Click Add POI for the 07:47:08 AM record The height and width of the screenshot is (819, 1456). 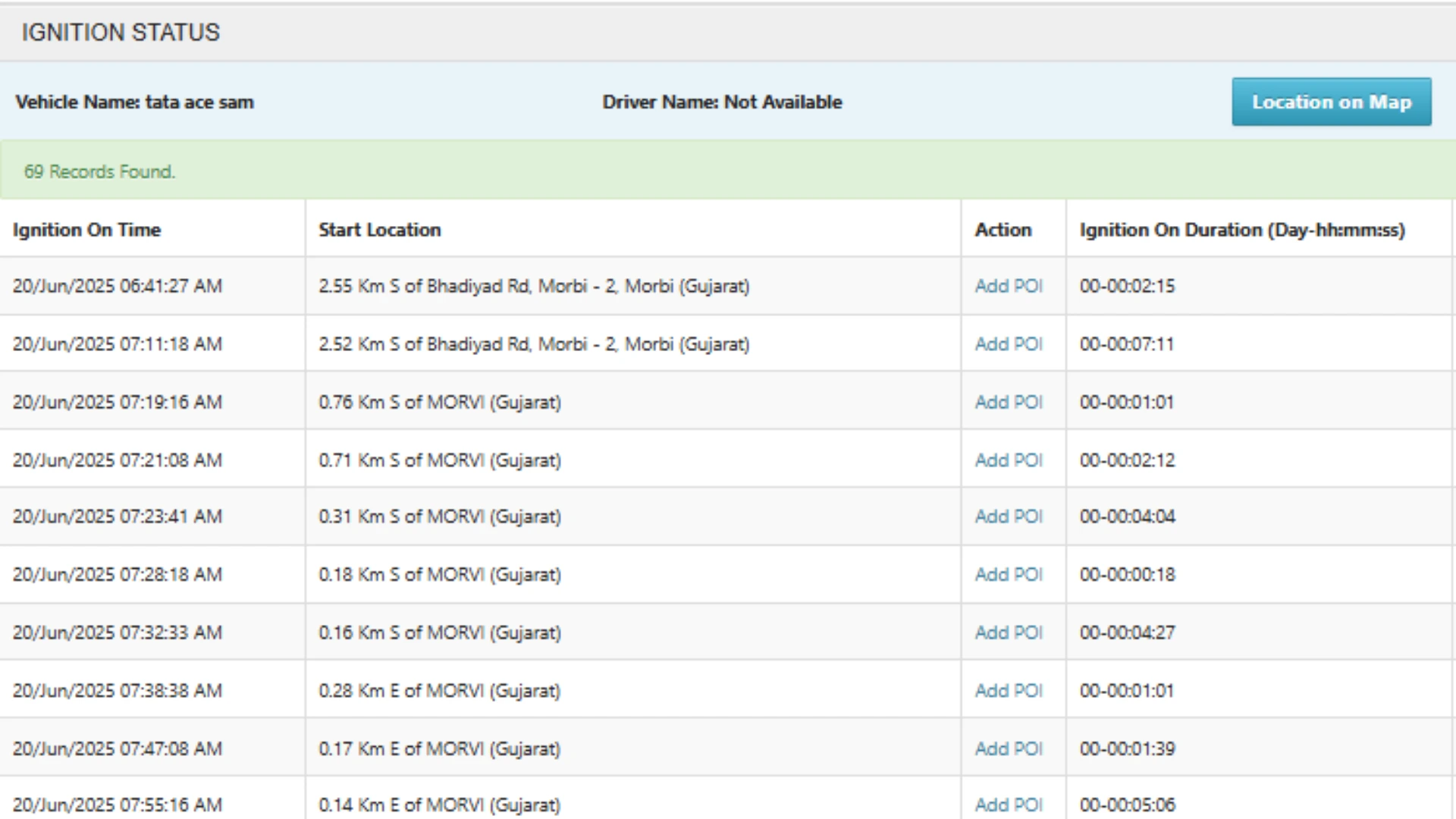pos(1009,748)
